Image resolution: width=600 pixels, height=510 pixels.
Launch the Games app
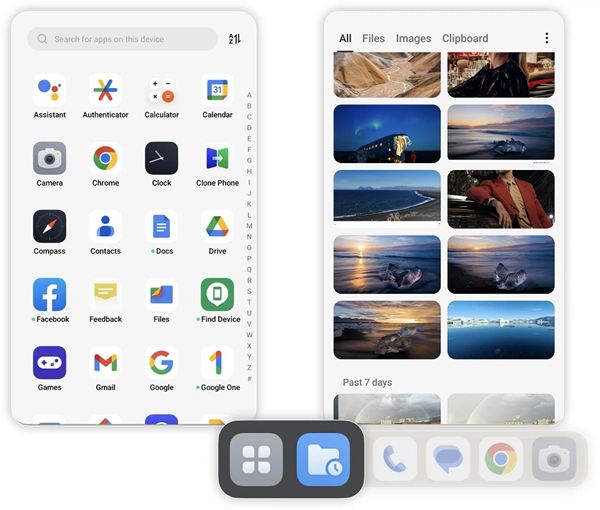pos(49,363)
